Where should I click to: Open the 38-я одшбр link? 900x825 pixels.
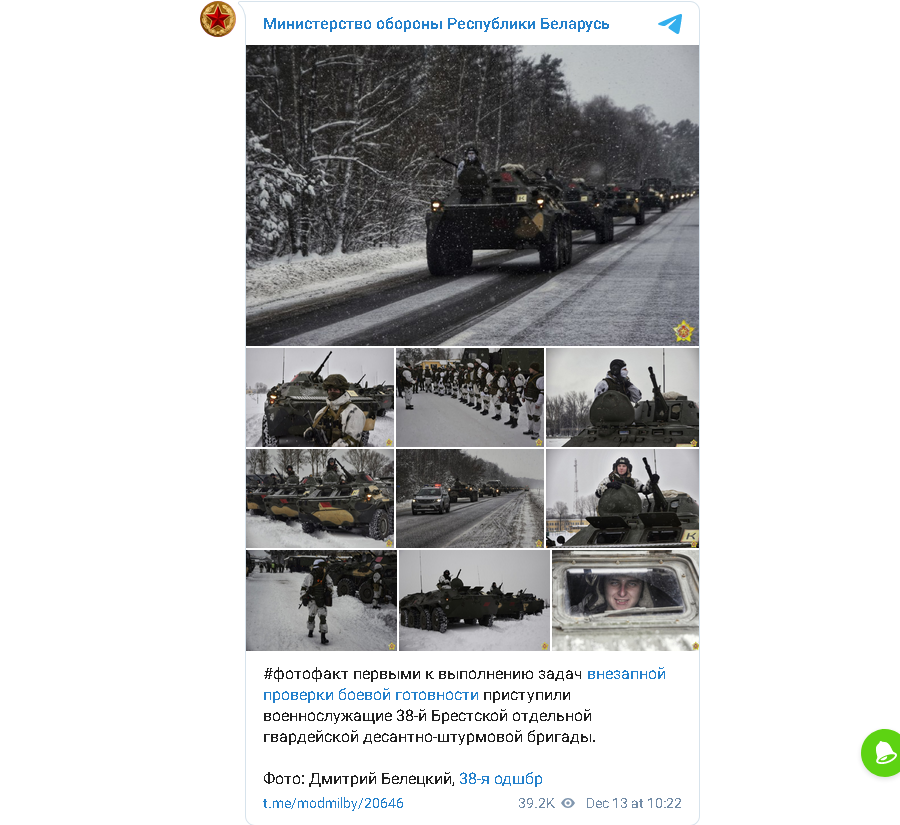(x=501, y=779)
